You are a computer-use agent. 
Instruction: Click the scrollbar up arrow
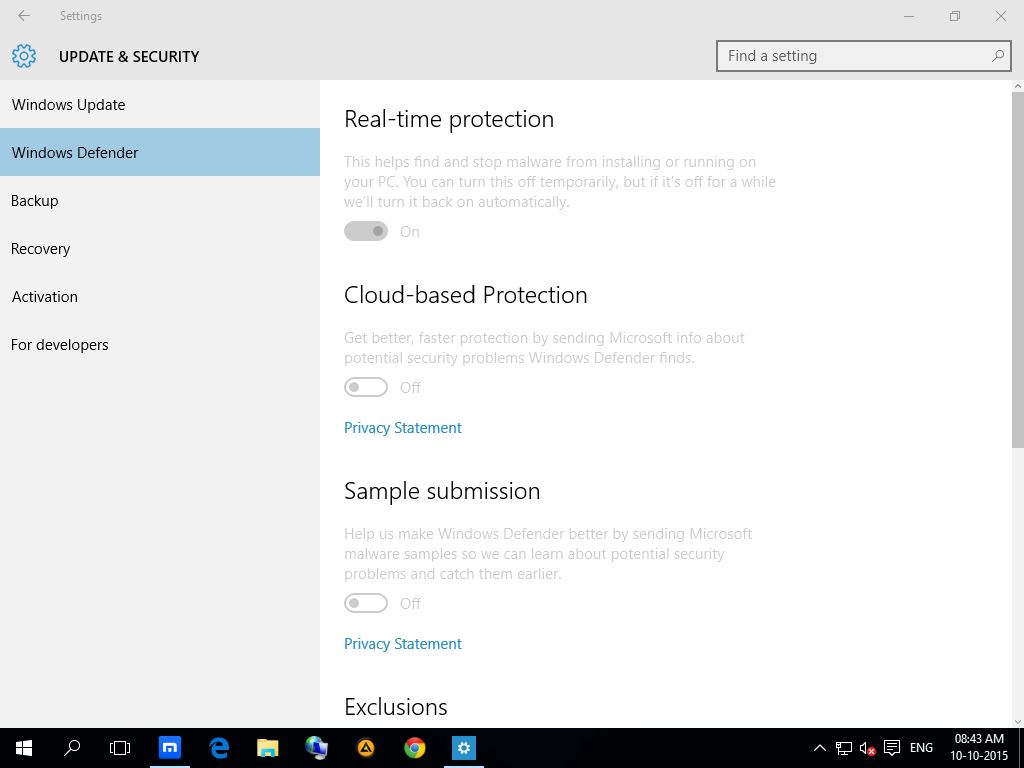click(1017, 86)
